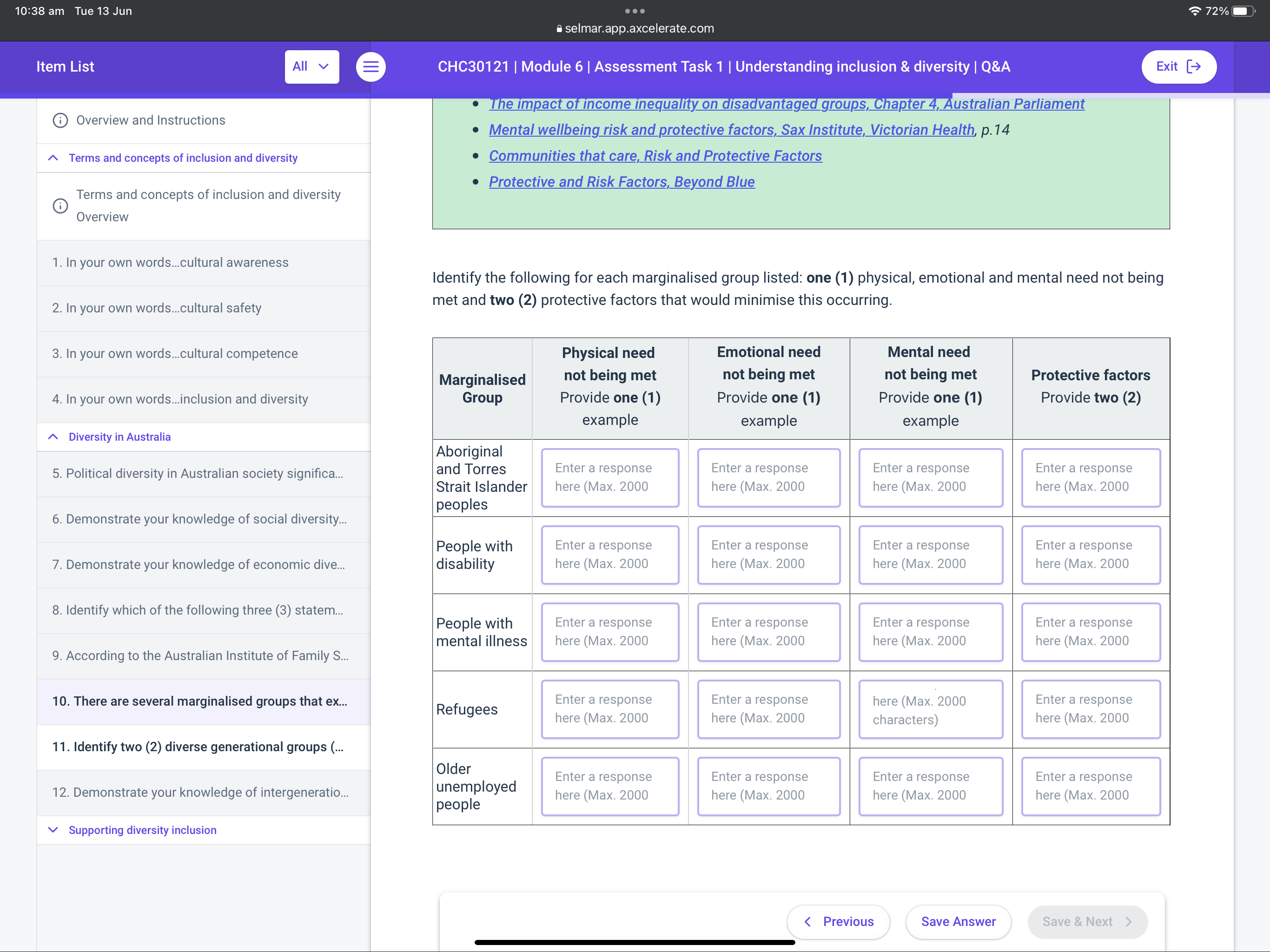Image resolution: width=1270 pixels, height=952 pixels.
Task: Go to Previous question
Action: [838, 921]
